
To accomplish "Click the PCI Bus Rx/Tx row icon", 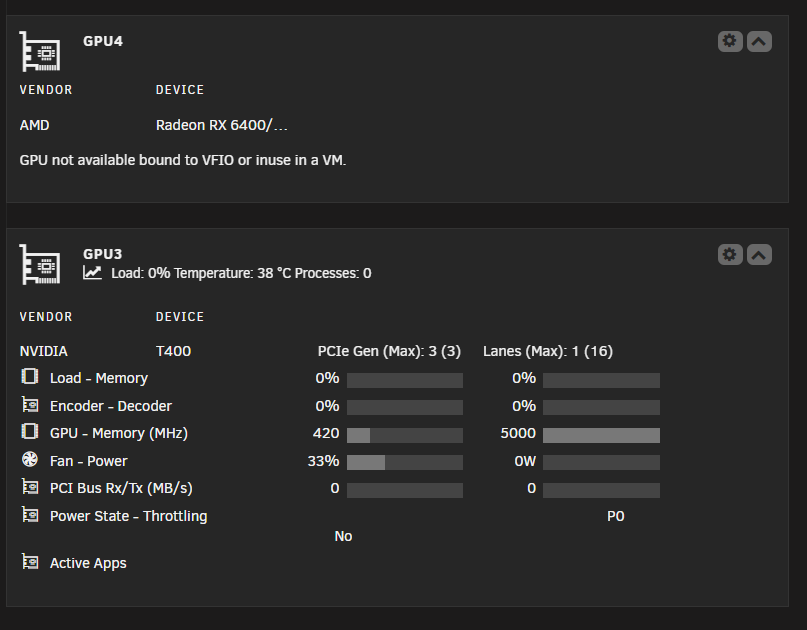I will coord(30,486).
